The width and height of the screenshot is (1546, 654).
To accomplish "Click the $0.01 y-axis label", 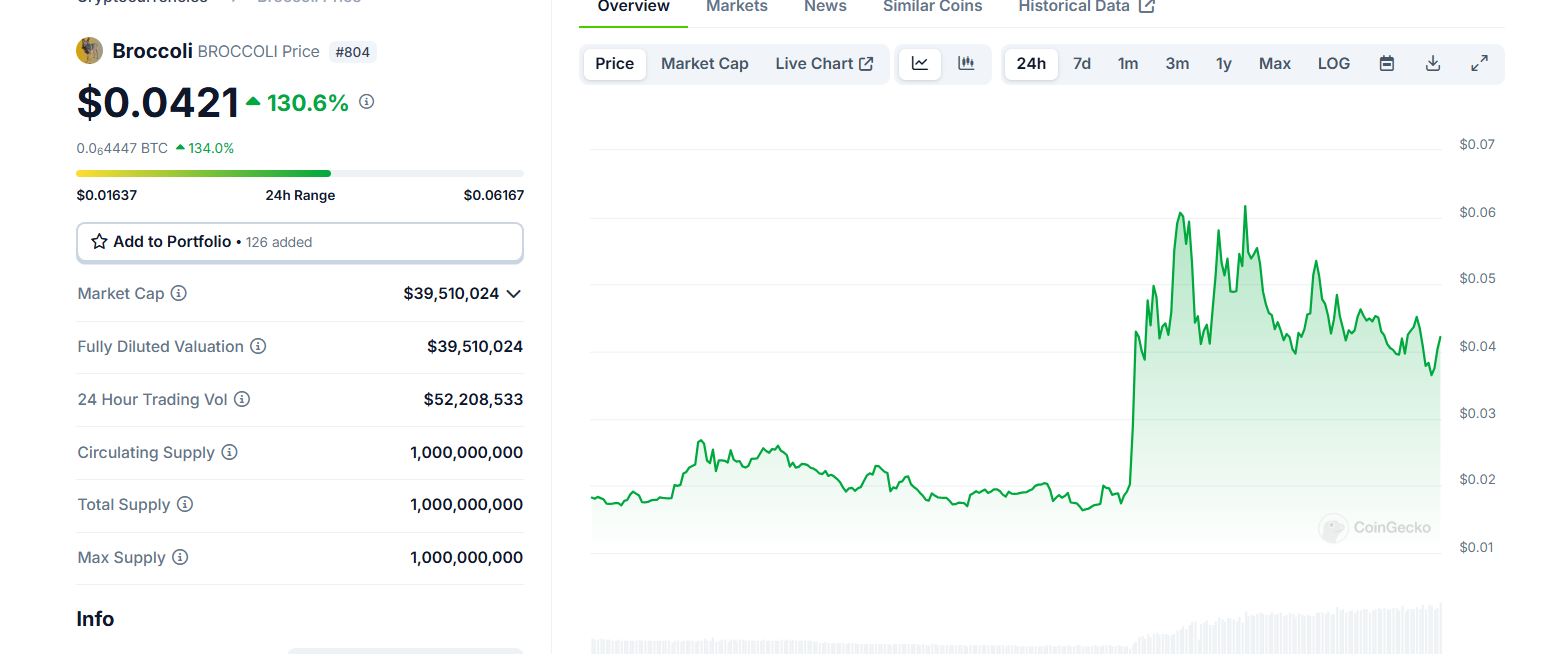I will [1477, 547].
